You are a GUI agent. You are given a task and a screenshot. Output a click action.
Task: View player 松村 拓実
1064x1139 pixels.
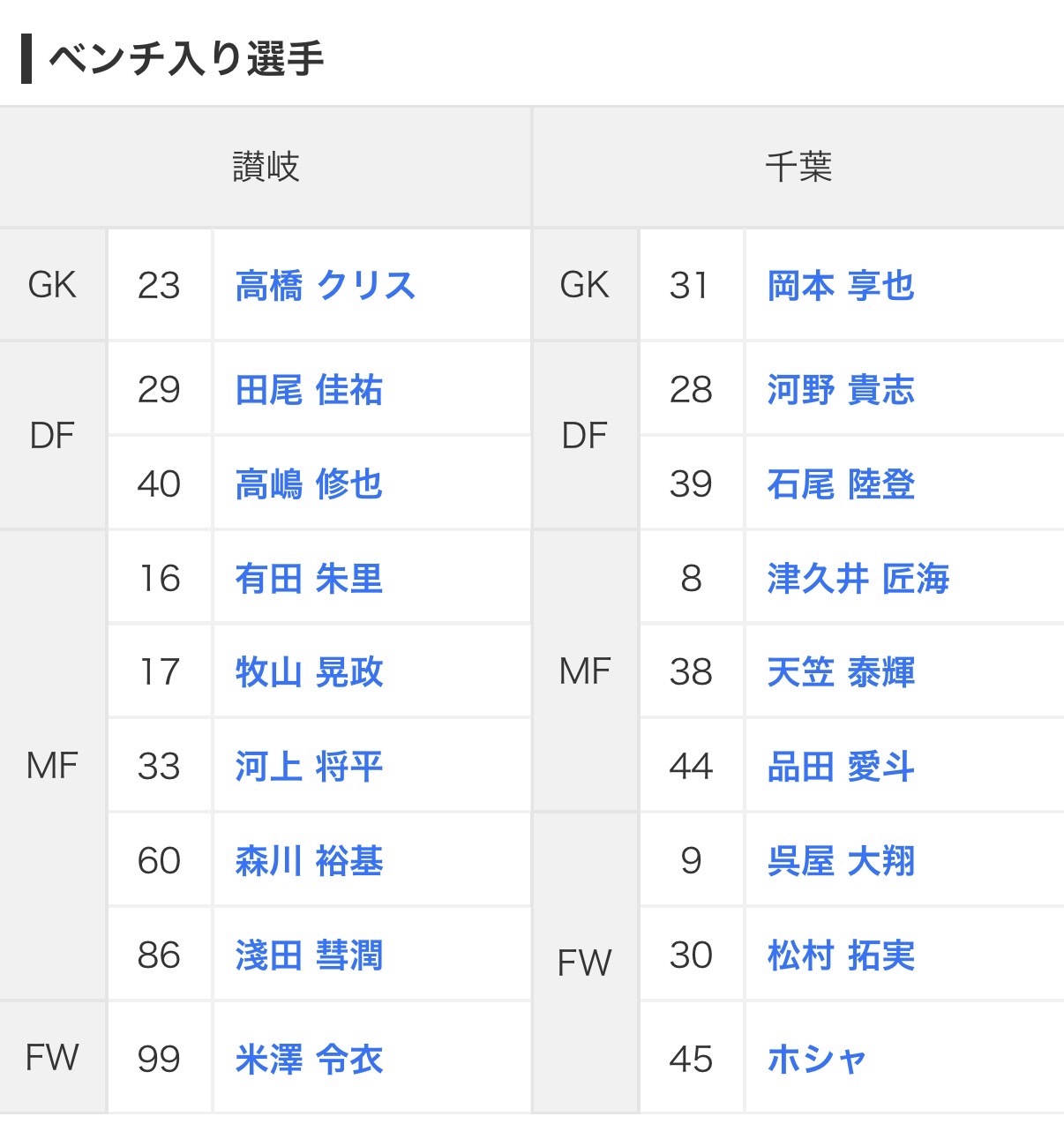coord(841,955)
